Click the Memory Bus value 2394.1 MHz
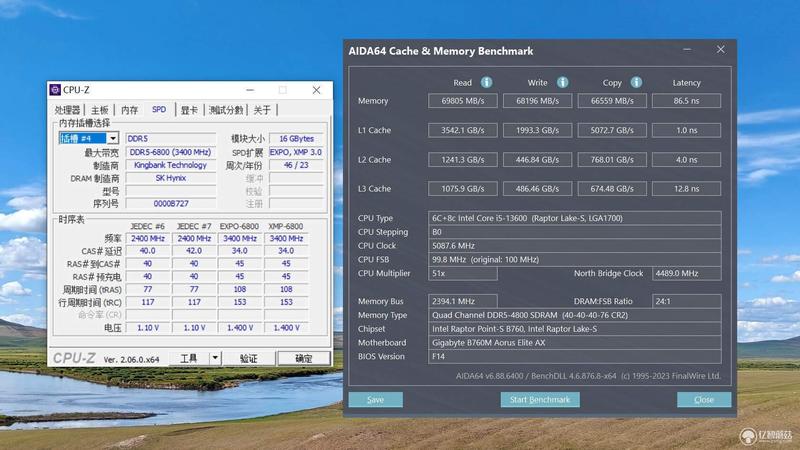The image size is (800, 450). click(463, 301)
